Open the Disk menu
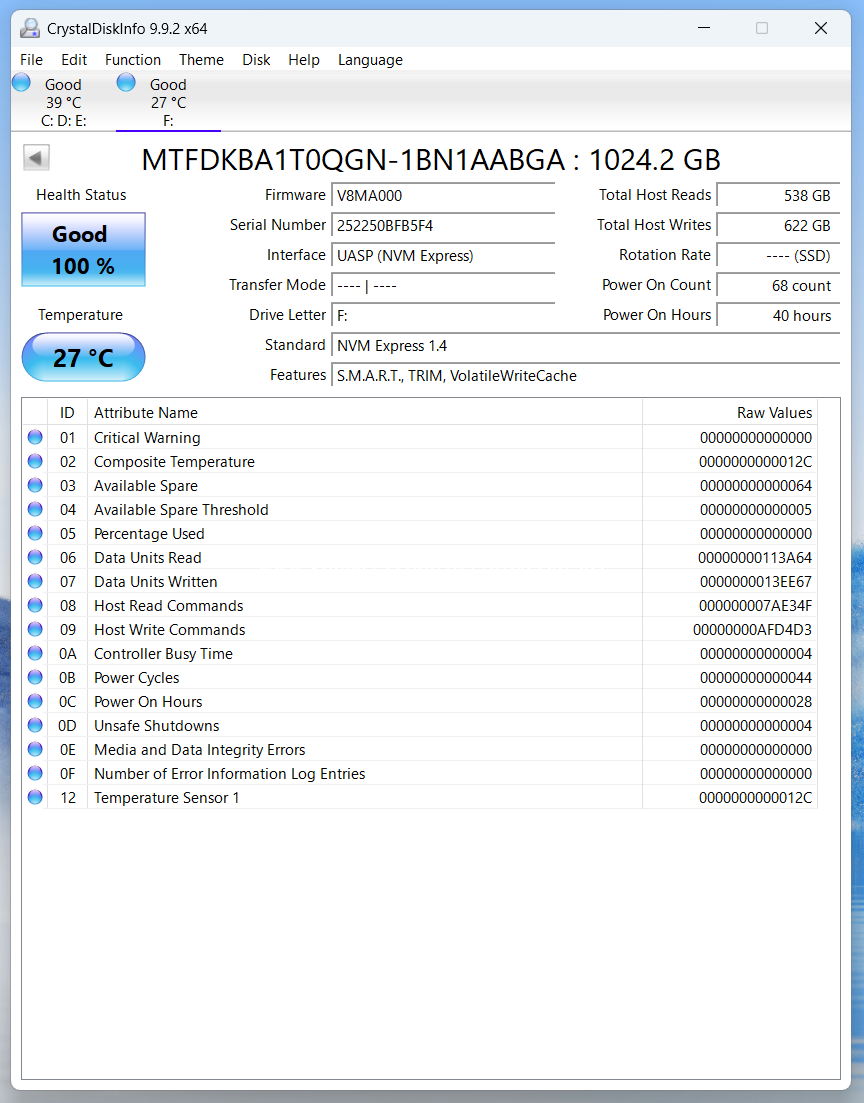This screenshot has height=1103, width=864. coord(256,60)
